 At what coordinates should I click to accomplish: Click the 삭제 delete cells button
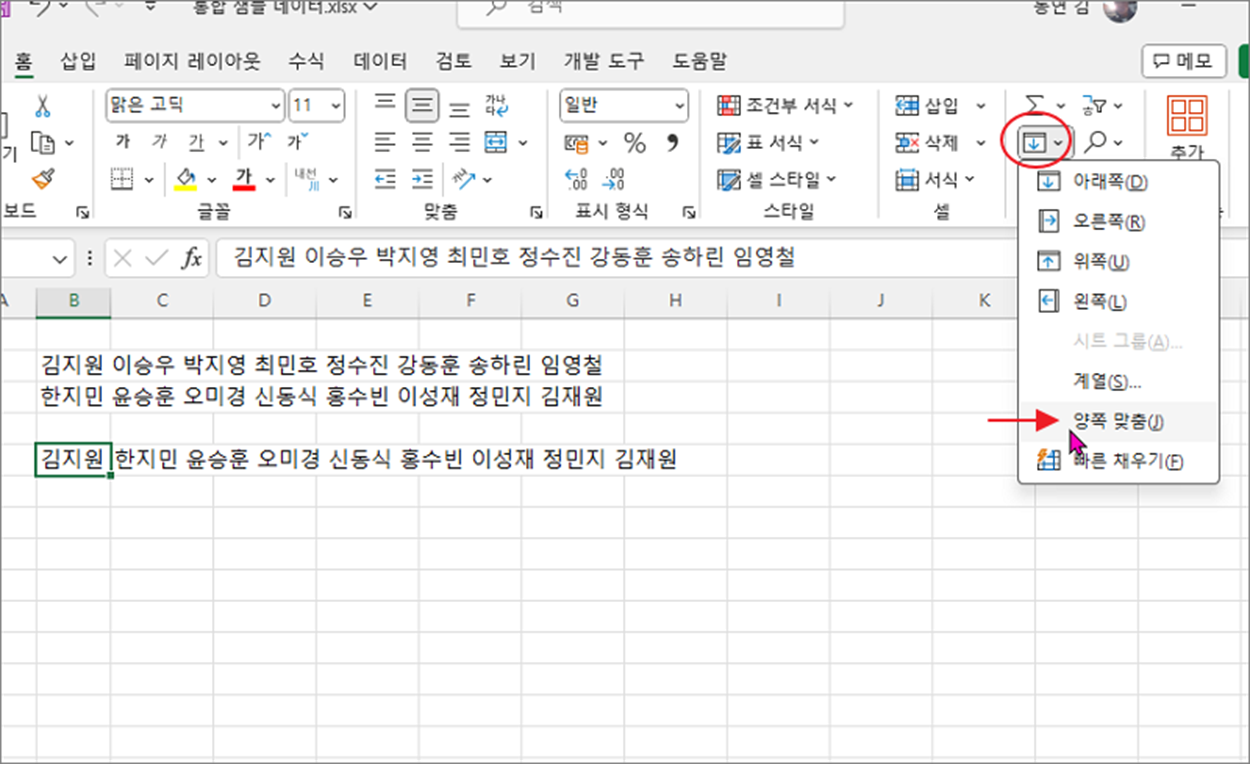tap(927, 143)
